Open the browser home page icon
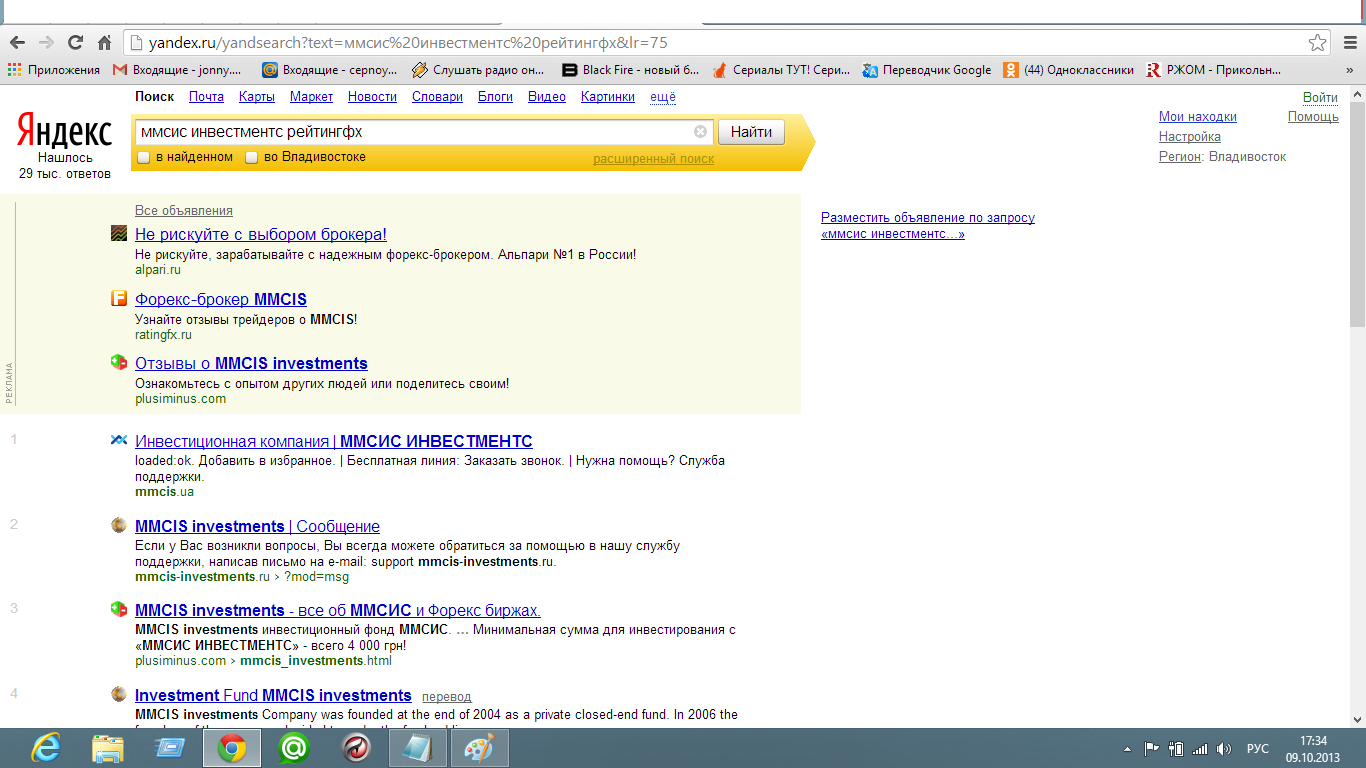The height and width of the screenshot is (768, 1366). tap(104, 43)
